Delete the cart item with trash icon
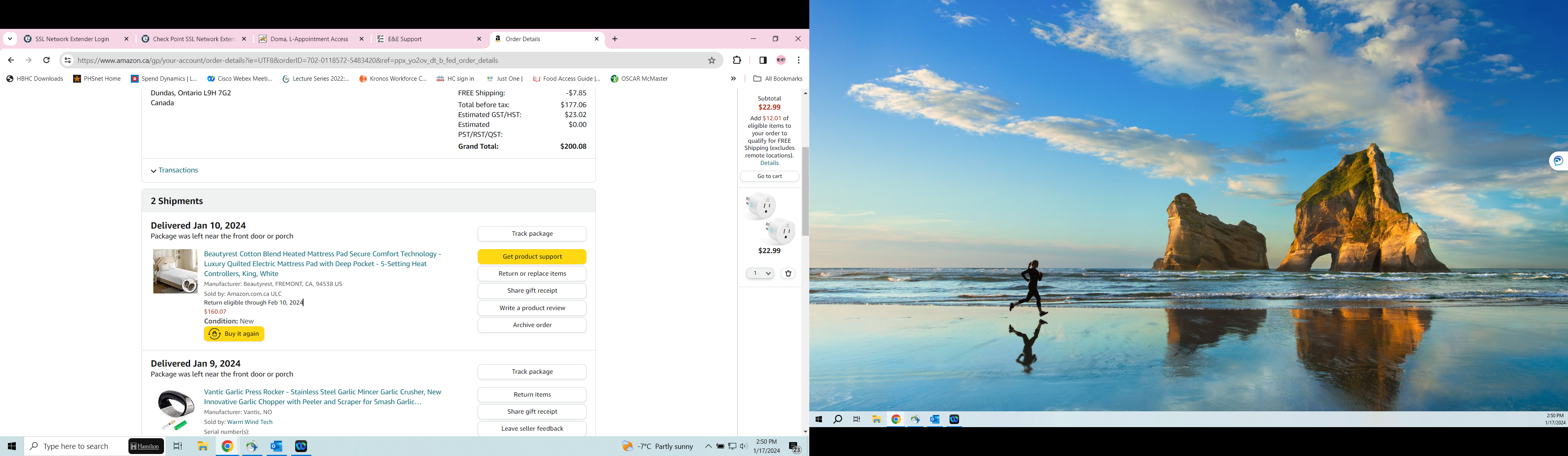 [x=788, y=273]
